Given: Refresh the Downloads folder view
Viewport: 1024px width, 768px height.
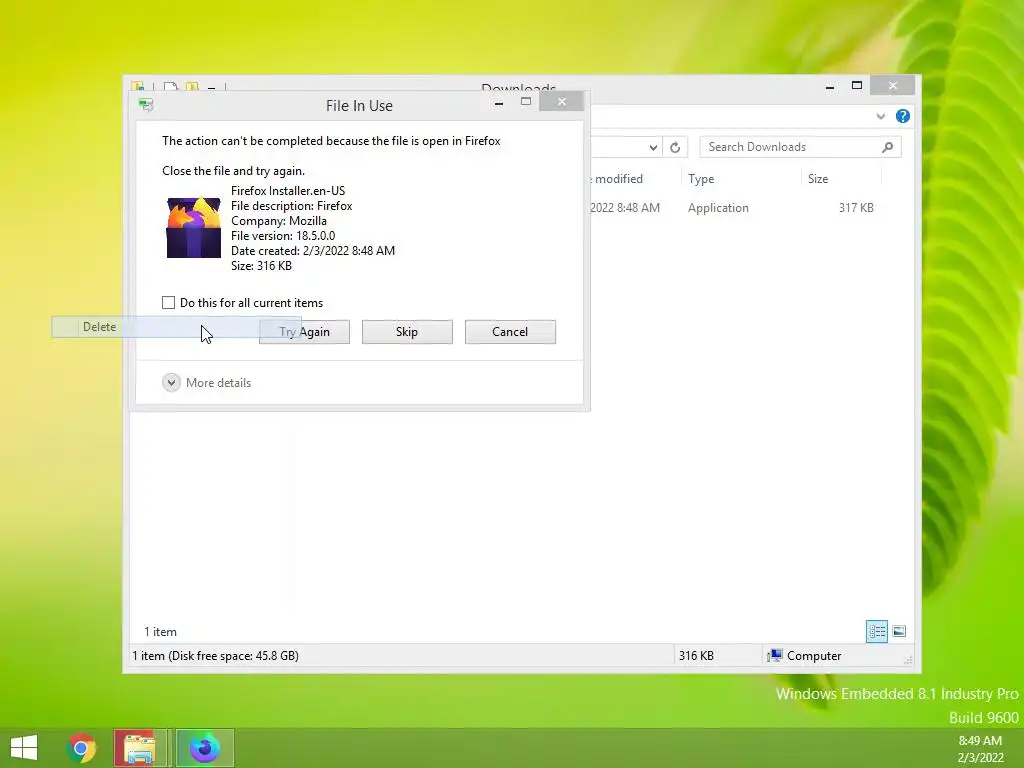Looking at the screenshot, I should (675, 147).
